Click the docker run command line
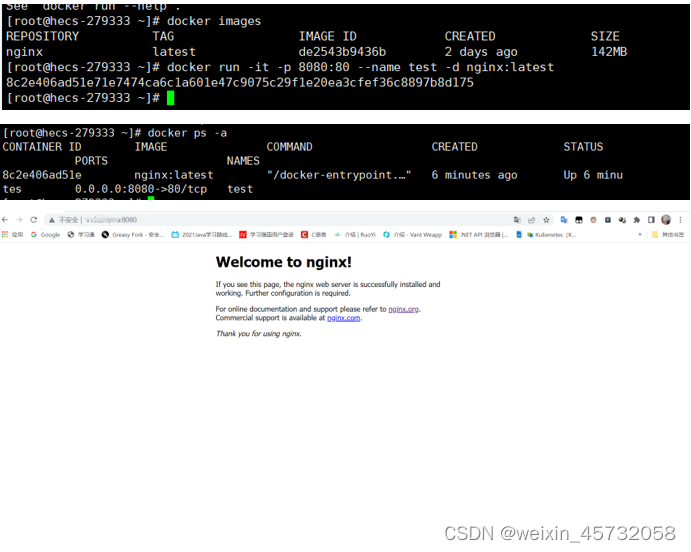The width and height of the screenshot is (691, 552). point(360,67)
